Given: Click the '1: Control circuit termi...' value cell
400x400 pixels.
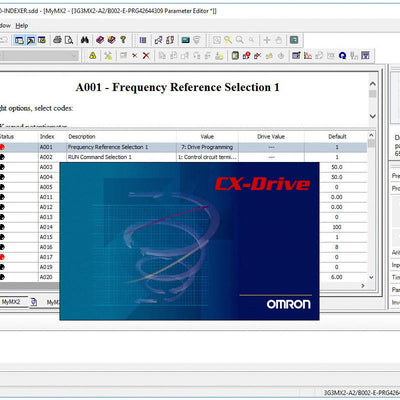Looking at the screenshot, I should click(x=207, y=157).
